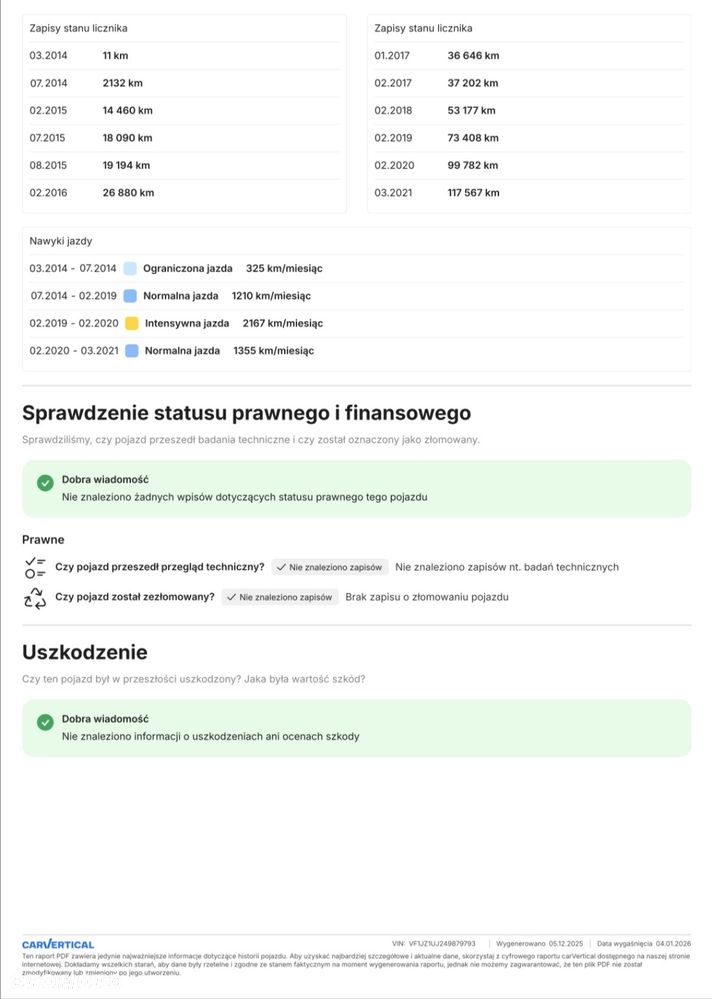The image size is (712, 999).
Task: Click the technical inspection checklist icon
Action: [x=35, y=567]
